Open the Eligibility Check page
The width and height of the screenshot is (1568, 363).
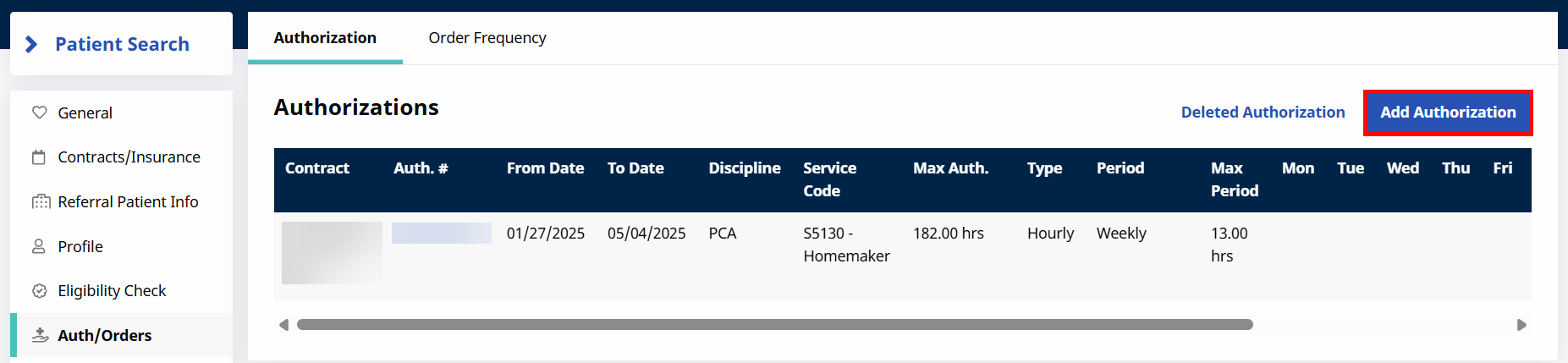click(112, 291)
